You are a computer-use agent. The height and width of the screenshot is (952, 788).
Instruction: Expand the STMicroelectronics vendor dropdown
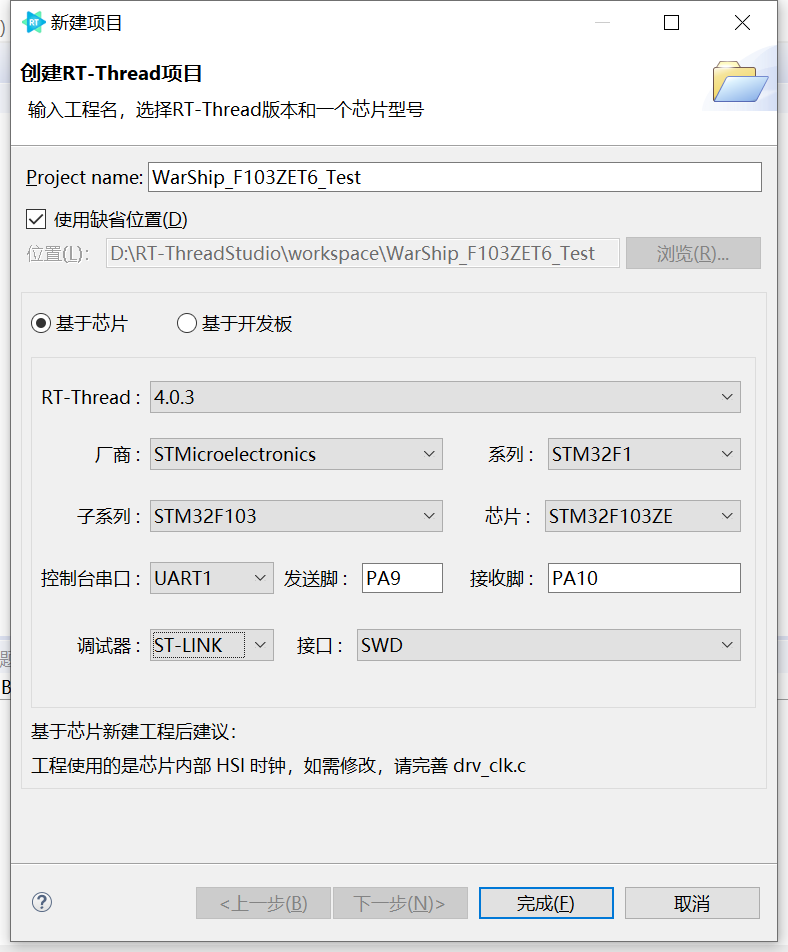(x=296, y=454)
